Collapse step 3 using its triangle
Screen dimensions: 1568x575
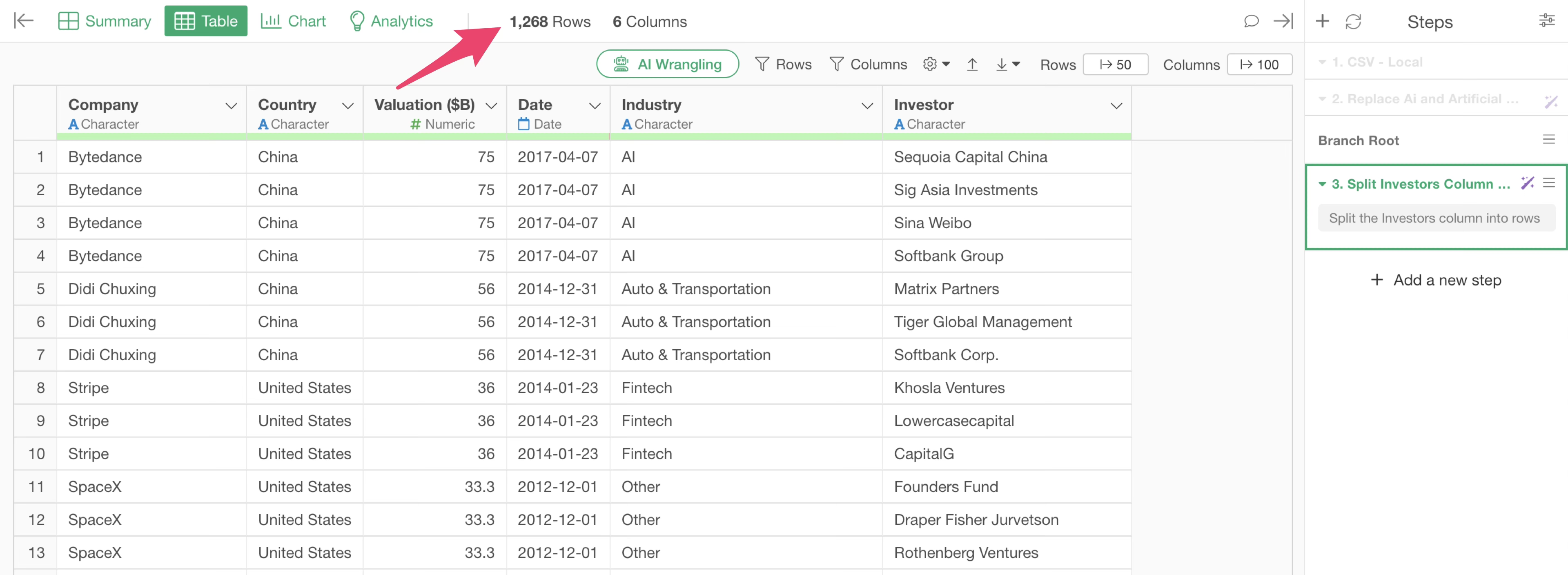1321,184
